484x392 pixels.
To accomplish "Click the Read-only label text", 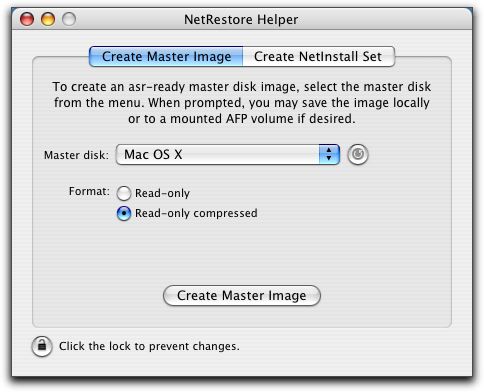I will point(162,193).
